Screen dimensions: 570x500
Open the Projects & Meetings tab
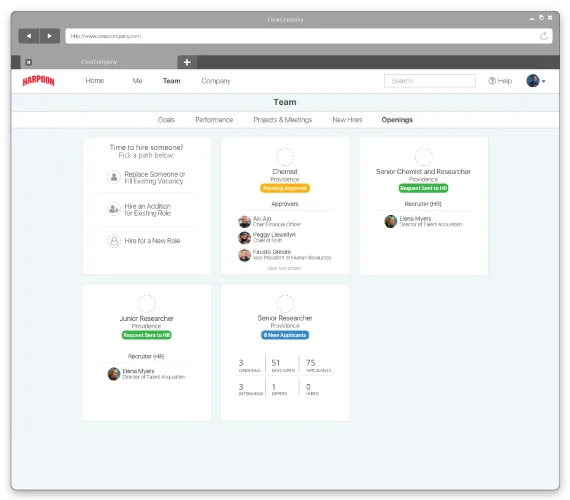tap(282, 120)
